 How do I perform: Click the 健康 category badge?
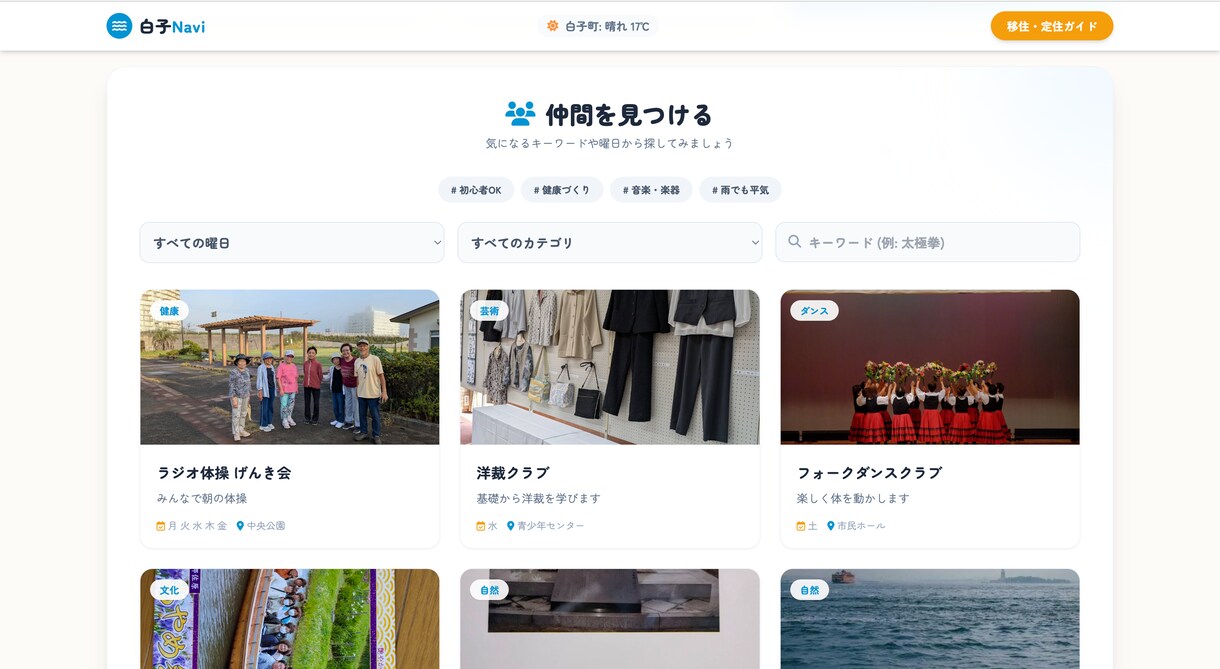[169, 311]
